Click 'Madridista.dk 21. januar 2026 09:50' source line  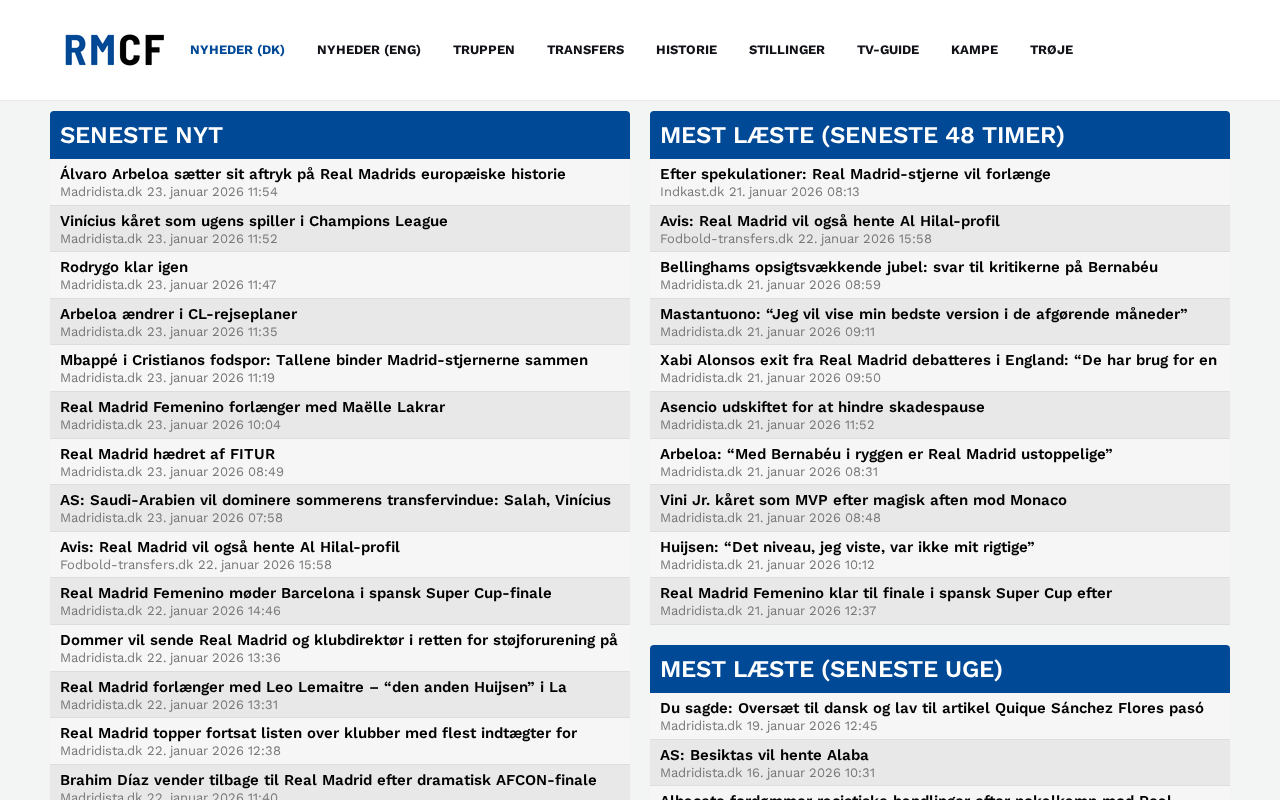pyautogui.click(x=770, y=378)
